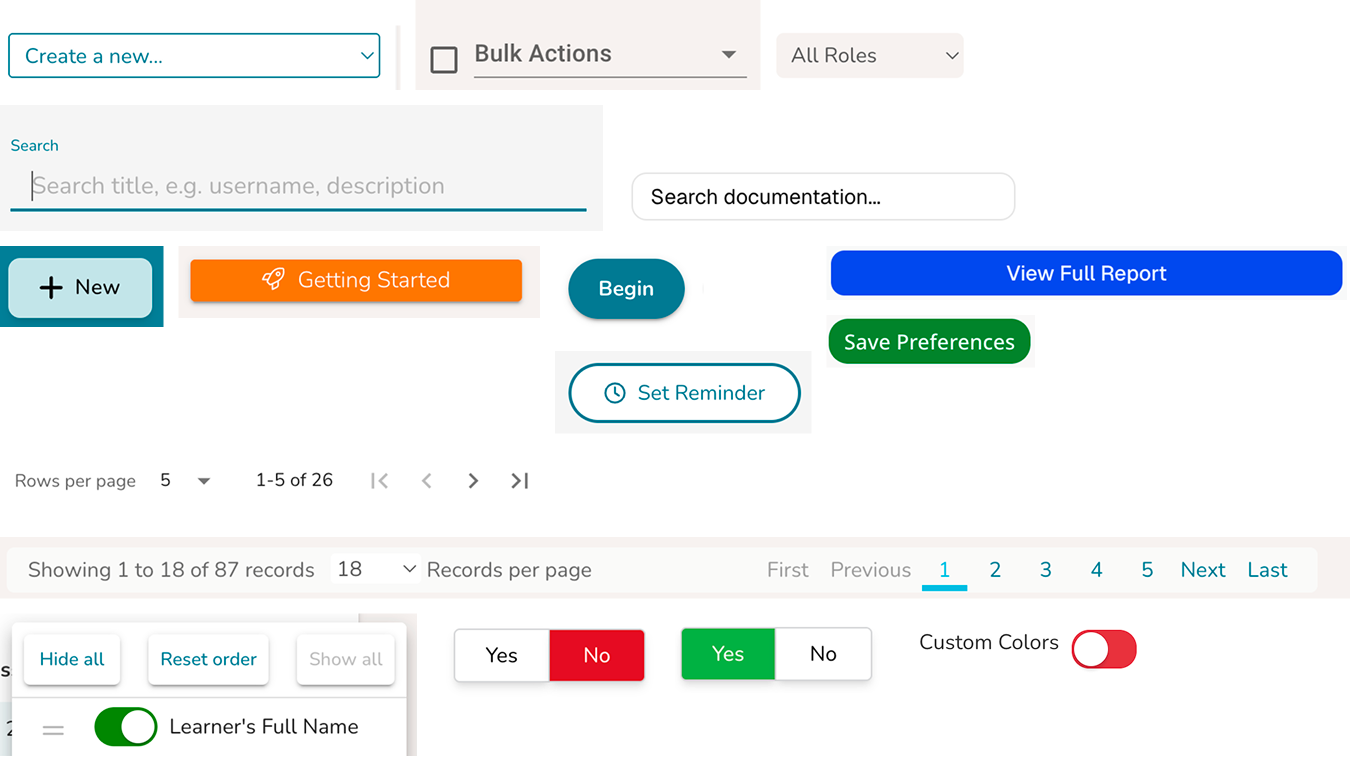Click the next page arrow icon
Image resolution: width=1350 pixels, height=759 pixels.
[472, 480]
